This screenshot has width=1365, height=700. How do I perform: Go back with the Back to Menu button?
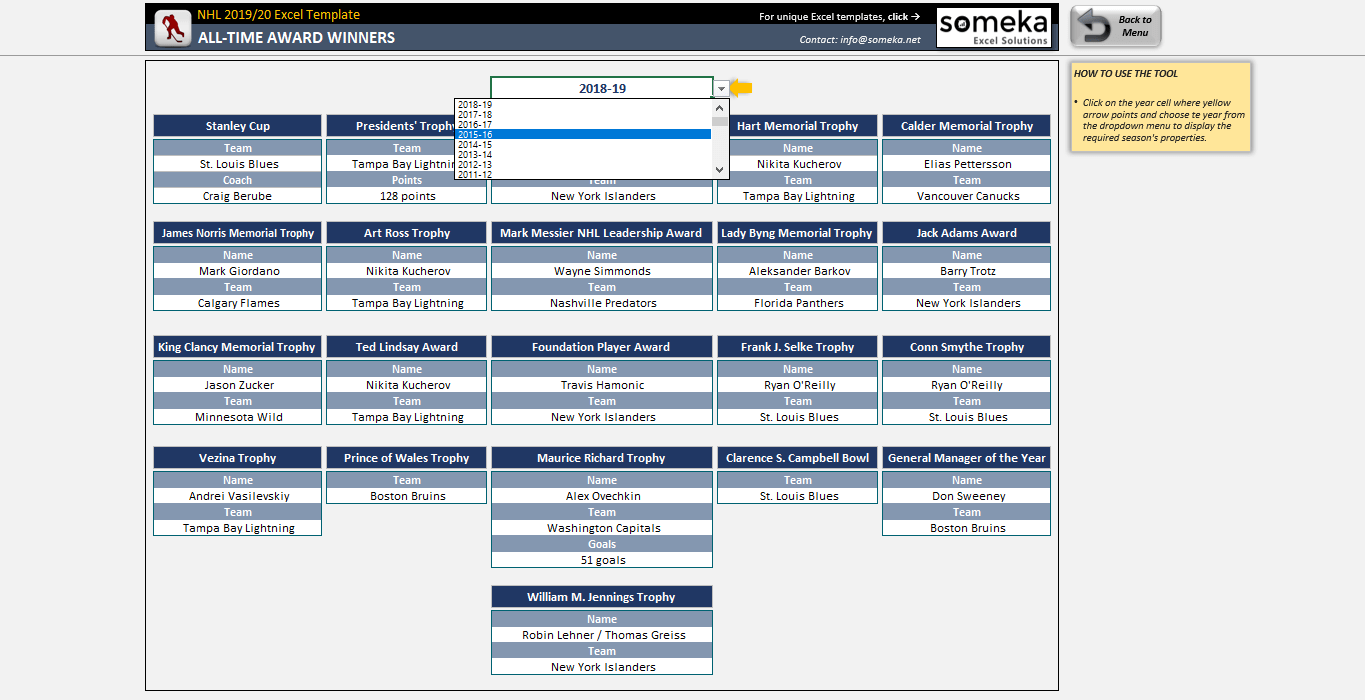click(1116, 26)
